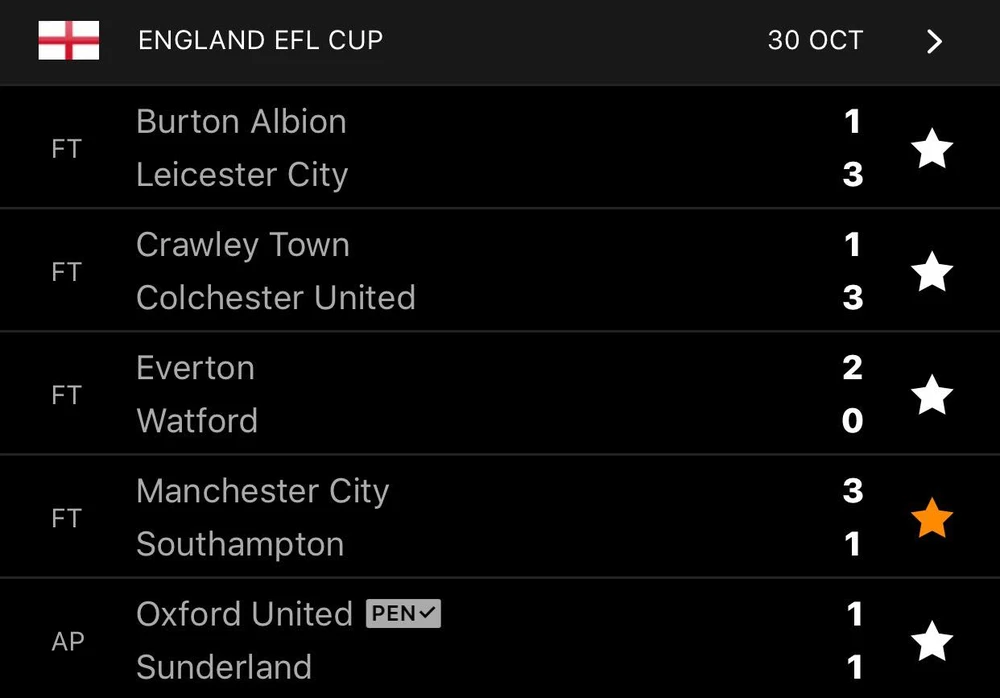
Task: Favorite the Burton Albion vs Leicester match
Action: point(932,149)
